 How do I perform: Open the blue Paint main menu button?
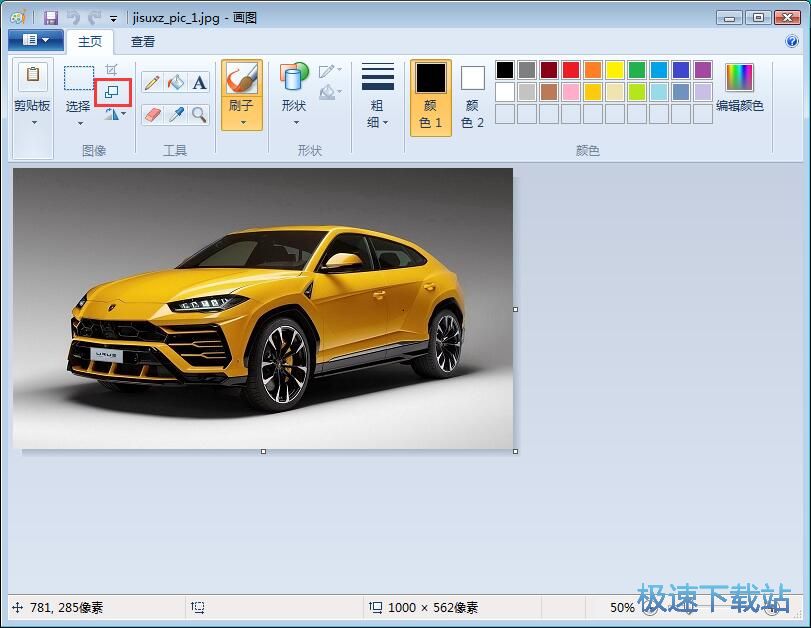point(36,40)
